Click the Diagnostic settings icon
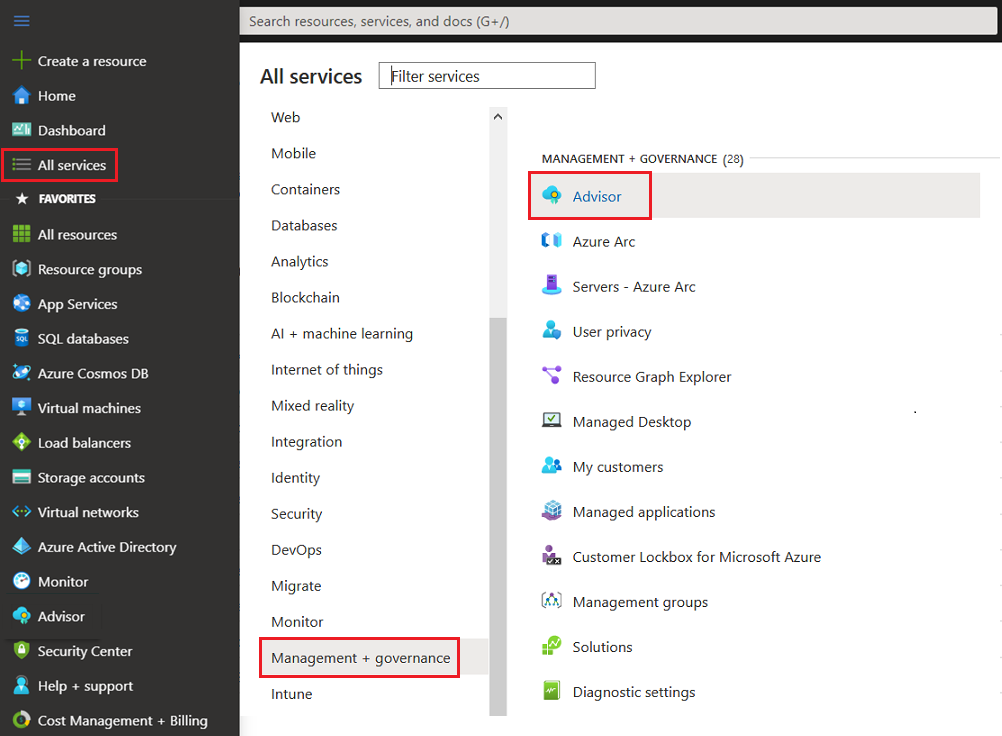This screenshot has width=1002, height=736. [551, 691]
